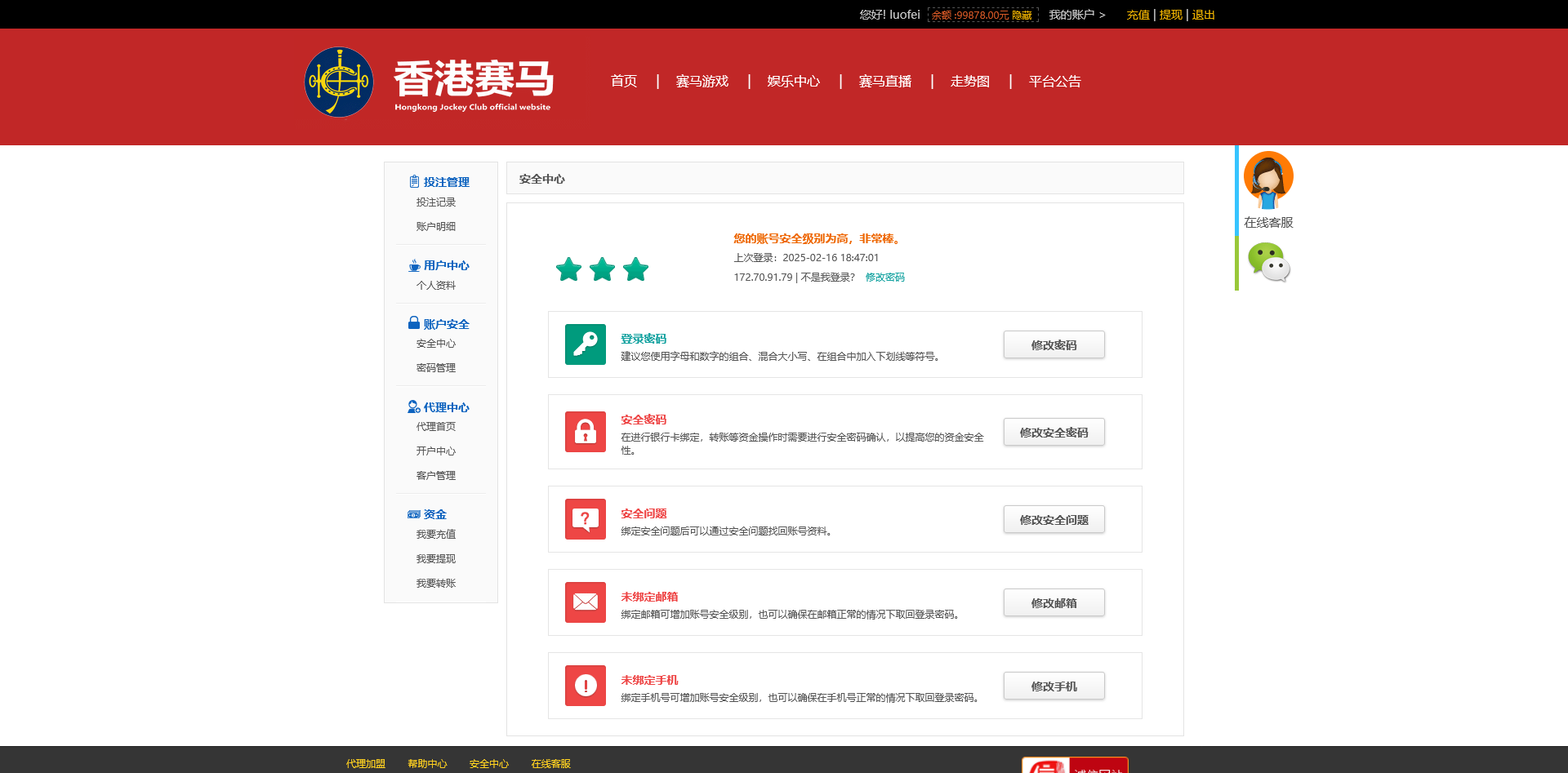Expand the 我的账户 account menu
This screenshot has height=773, width=1568.
coord(1076,15)
